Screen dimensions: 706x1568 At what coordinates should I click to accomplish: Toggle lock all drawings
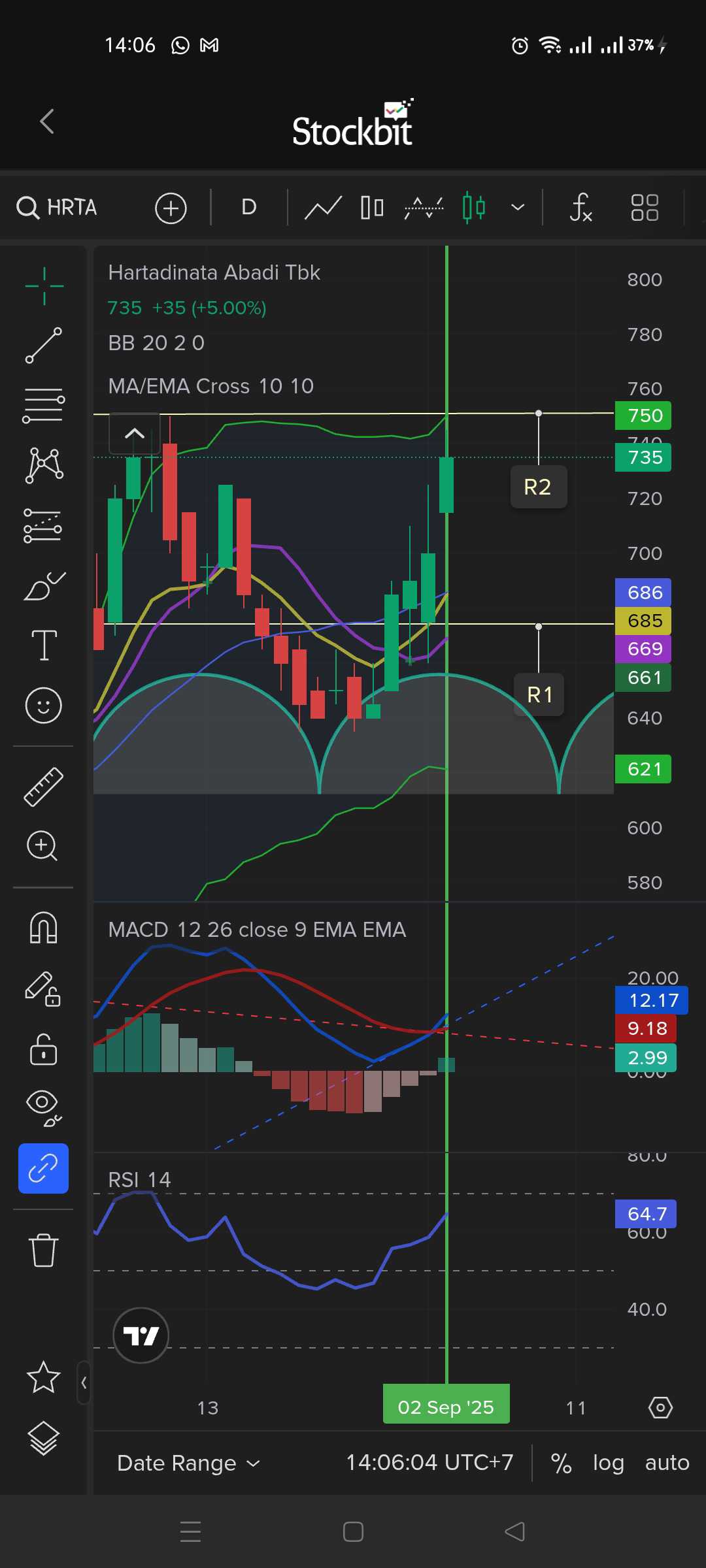point(44,1049)
